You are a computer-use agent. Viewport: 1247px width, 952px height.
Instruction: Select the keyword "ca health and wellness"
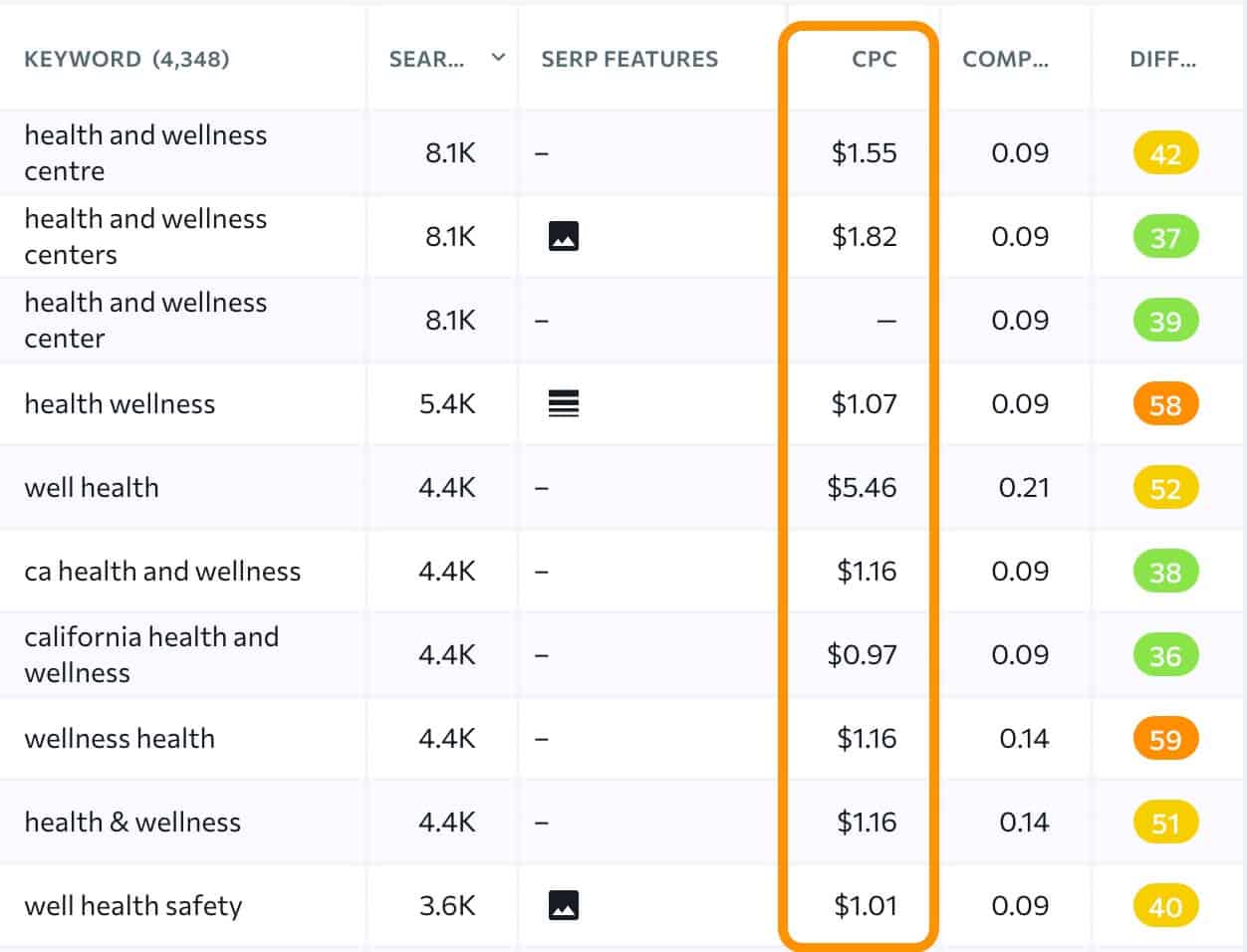[163, 571]
